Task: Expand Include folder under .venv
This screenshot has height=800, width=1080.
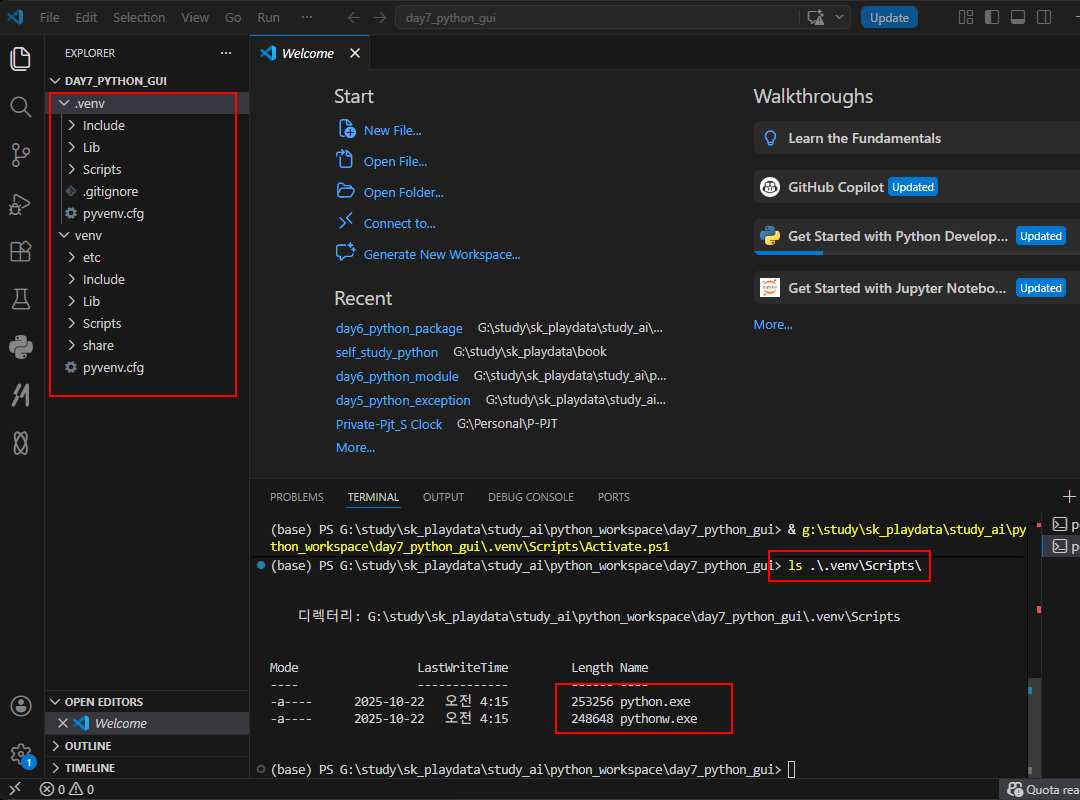Action: [x=72, y=125]
